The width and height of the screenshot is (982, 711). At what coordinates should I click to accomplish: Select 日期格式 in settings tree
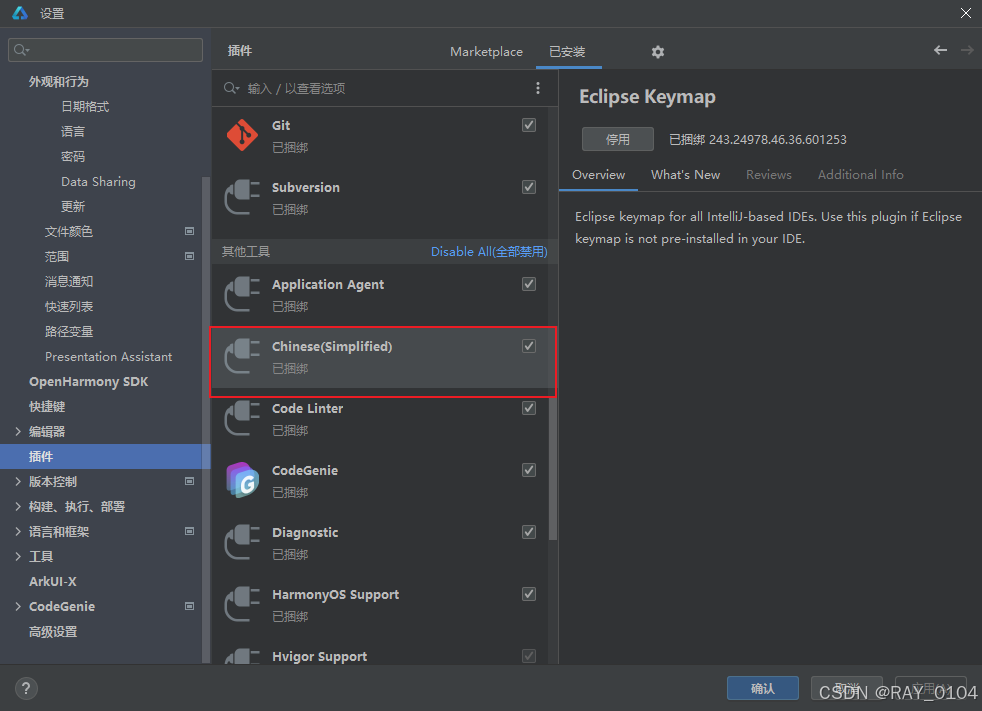click(85, 106)
